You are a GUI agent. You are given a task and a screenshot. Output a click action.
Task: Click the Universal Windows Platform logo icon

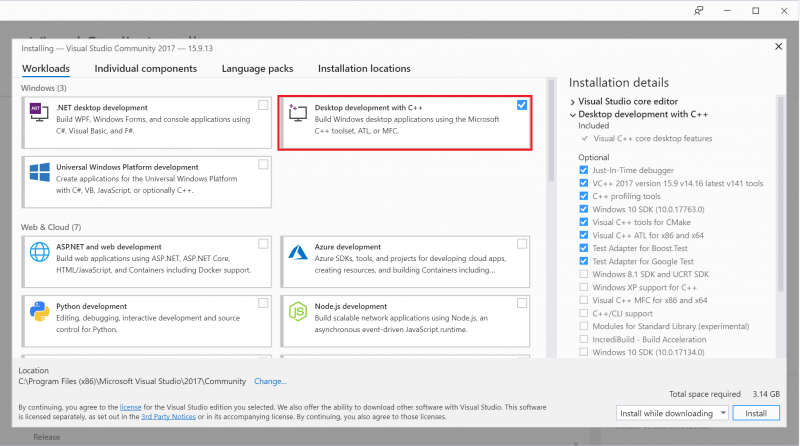point(39,172)
